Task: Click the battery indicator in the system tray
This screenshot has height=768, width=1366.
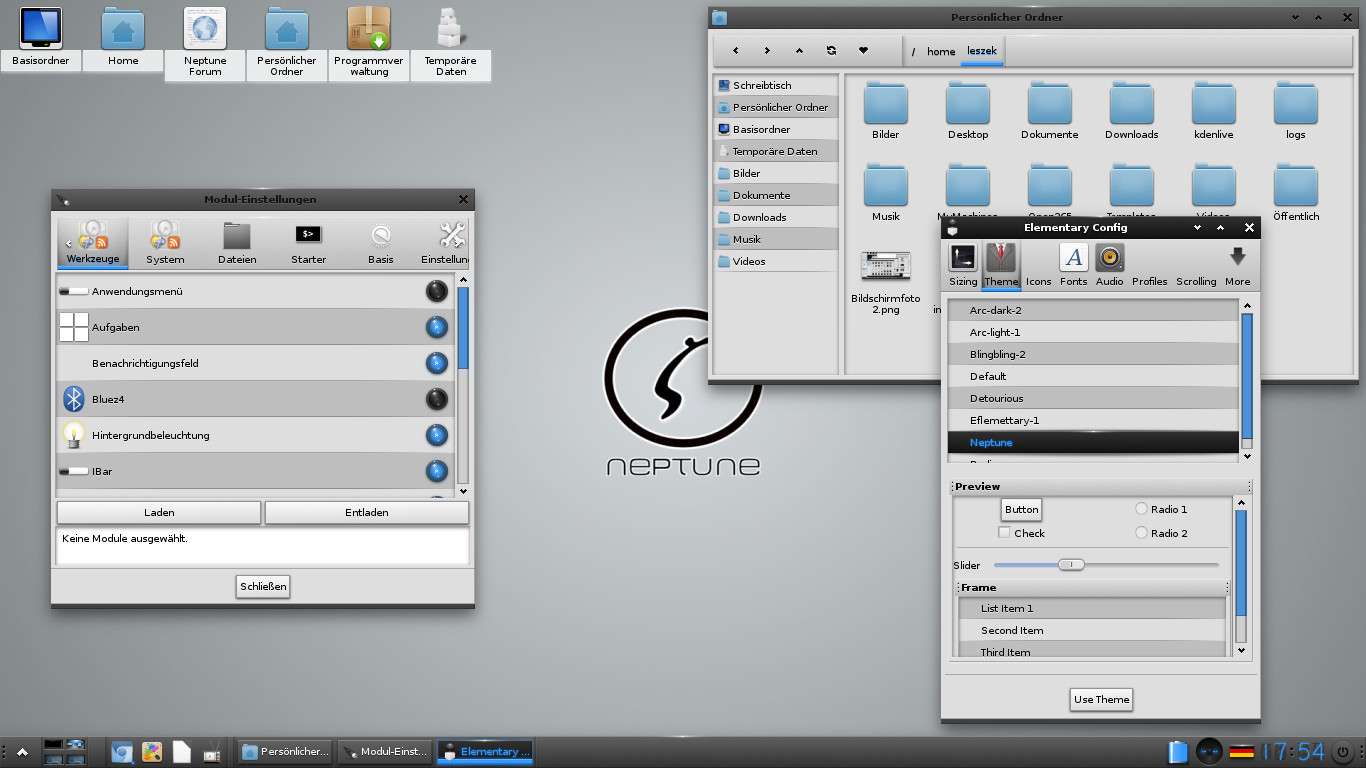Action: click(x=1178, y=752)
